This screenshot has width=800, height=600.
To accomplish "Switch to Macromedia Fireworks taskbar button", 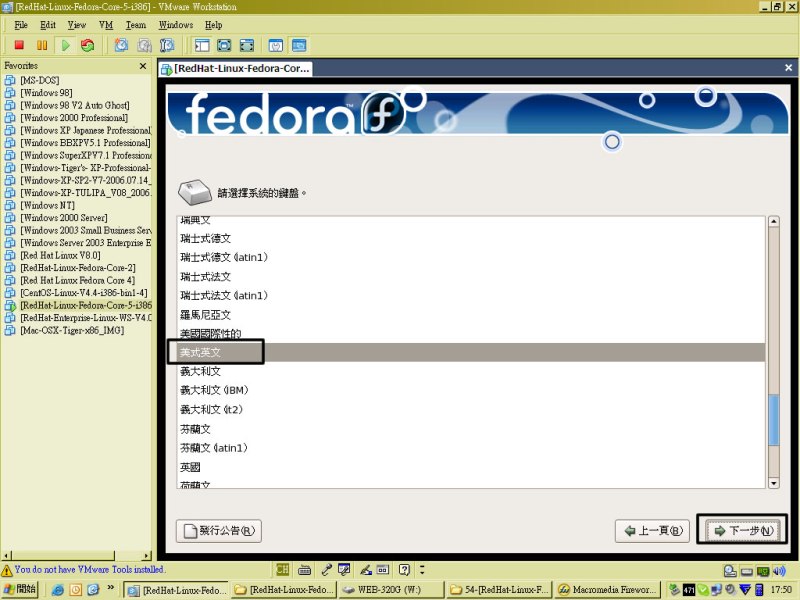I will click(607, 590).
